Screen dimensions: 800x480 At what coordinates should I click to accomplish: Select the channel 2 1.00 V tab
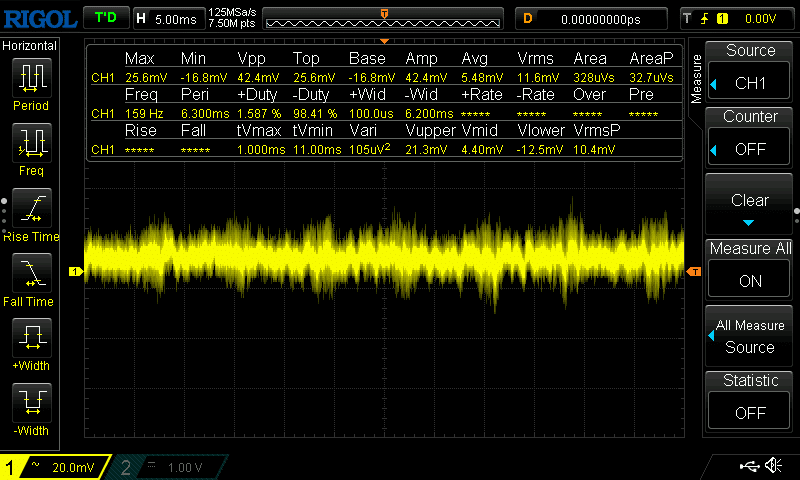tap(165, 467)
